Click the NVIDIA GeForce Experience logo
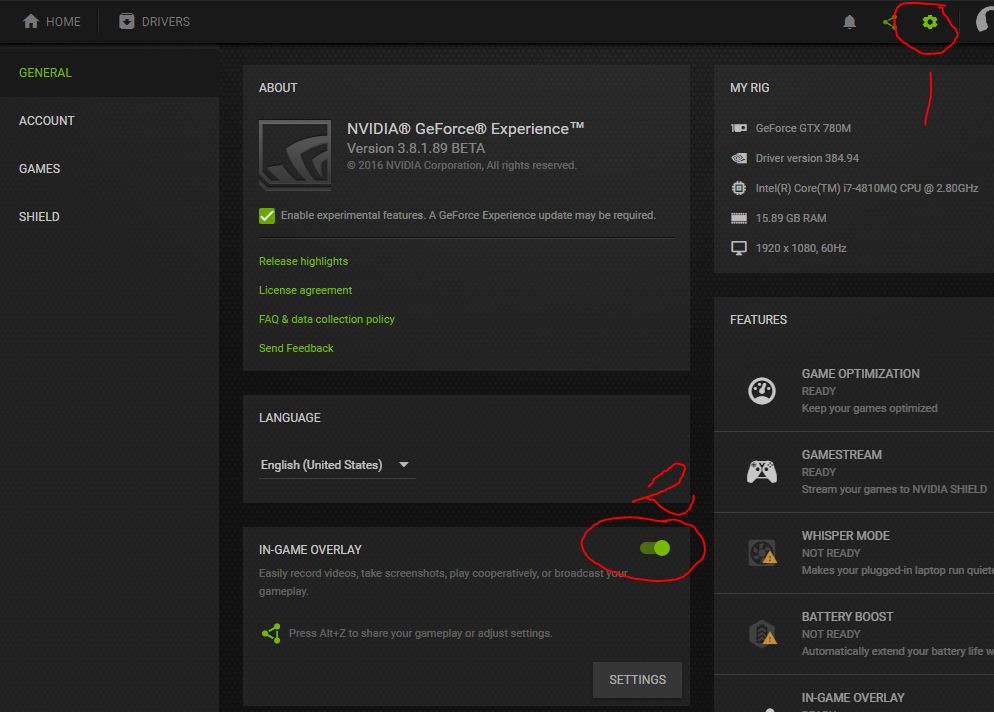The image size is (994, 712). tap(295, 155)
